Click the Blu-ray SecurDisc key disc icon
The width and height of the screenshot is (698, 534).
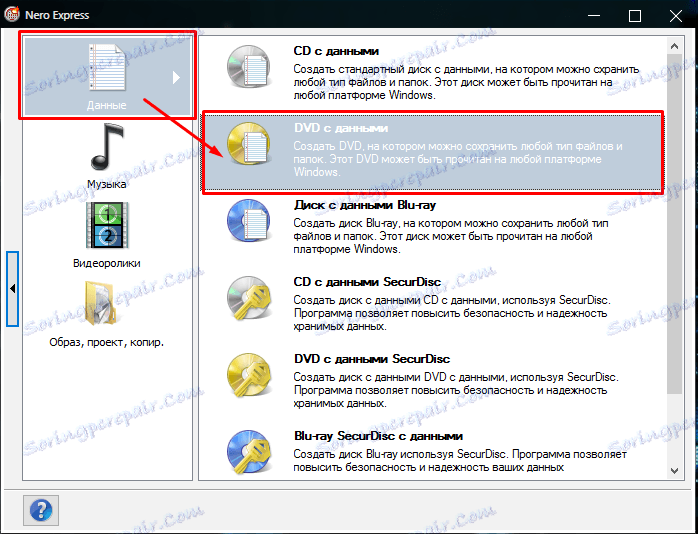(x=248, y=452)
